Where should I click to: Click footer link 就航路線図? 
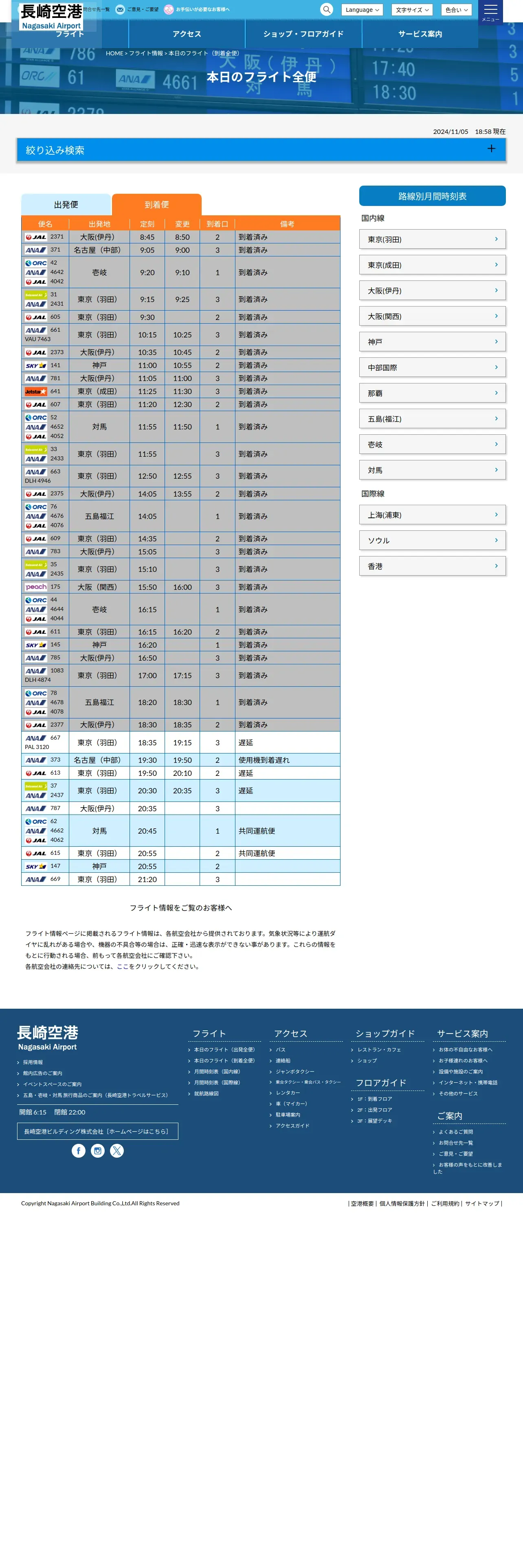pyautogui.click(x=207, y=1093)
